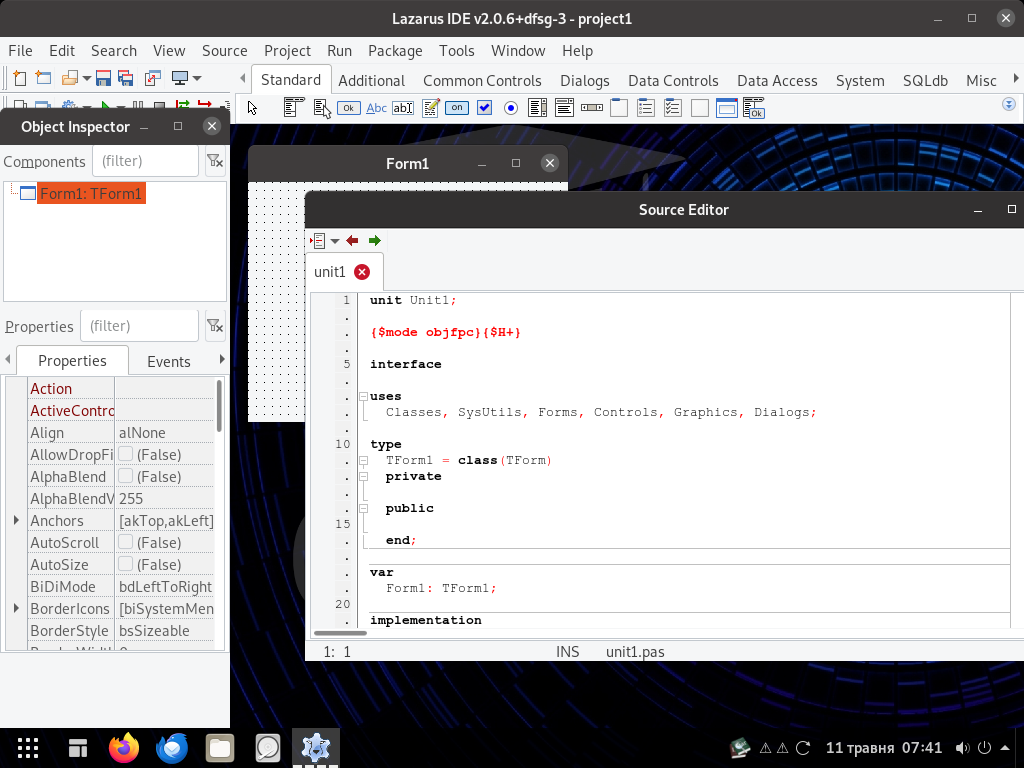Expand the BorderIcons property
This screenshot has width=1024, height=768.
[x=16, y=608]
